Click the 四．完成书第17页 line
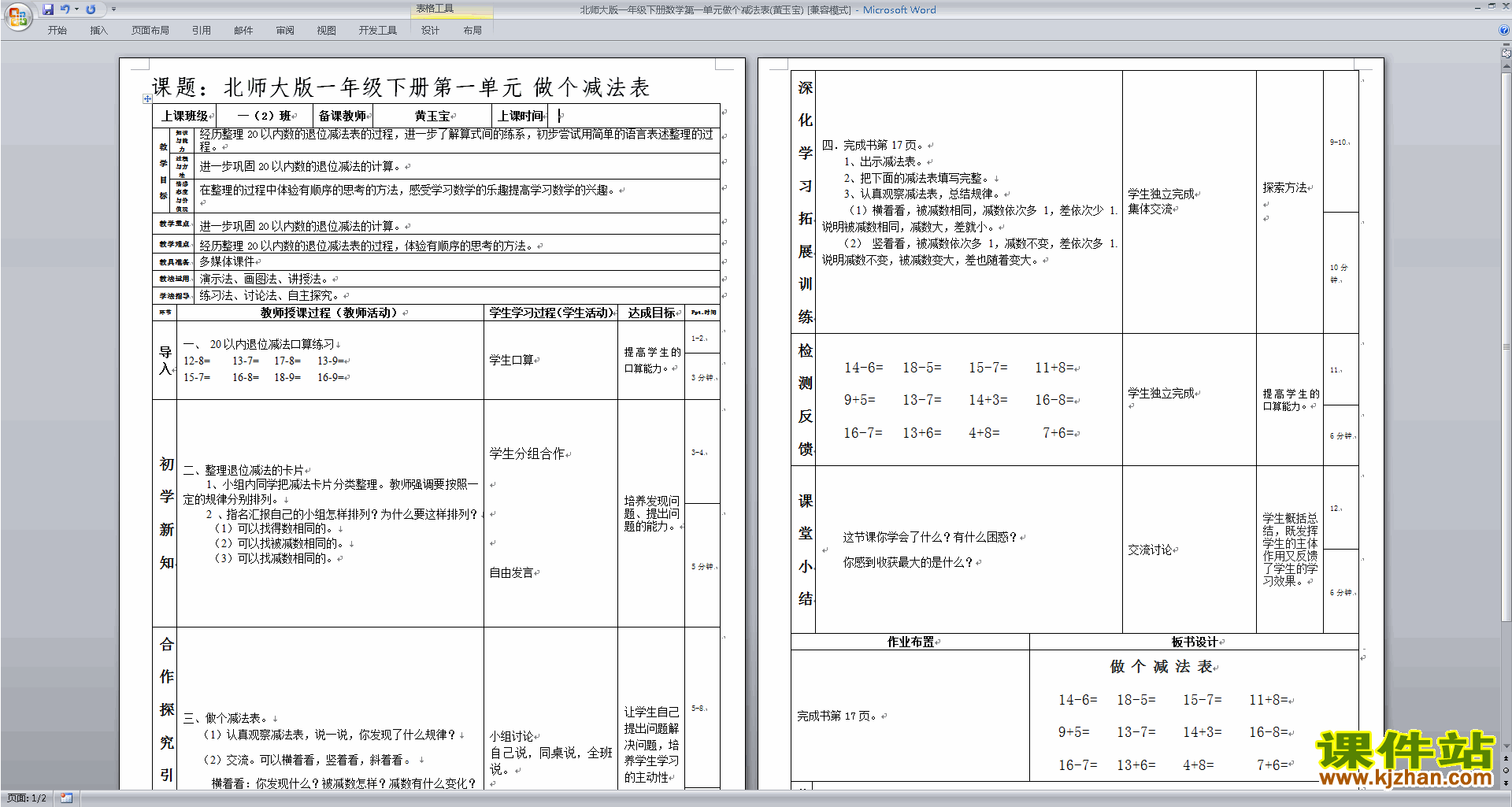Screen dimensions: 1512x807 point(874,145)
